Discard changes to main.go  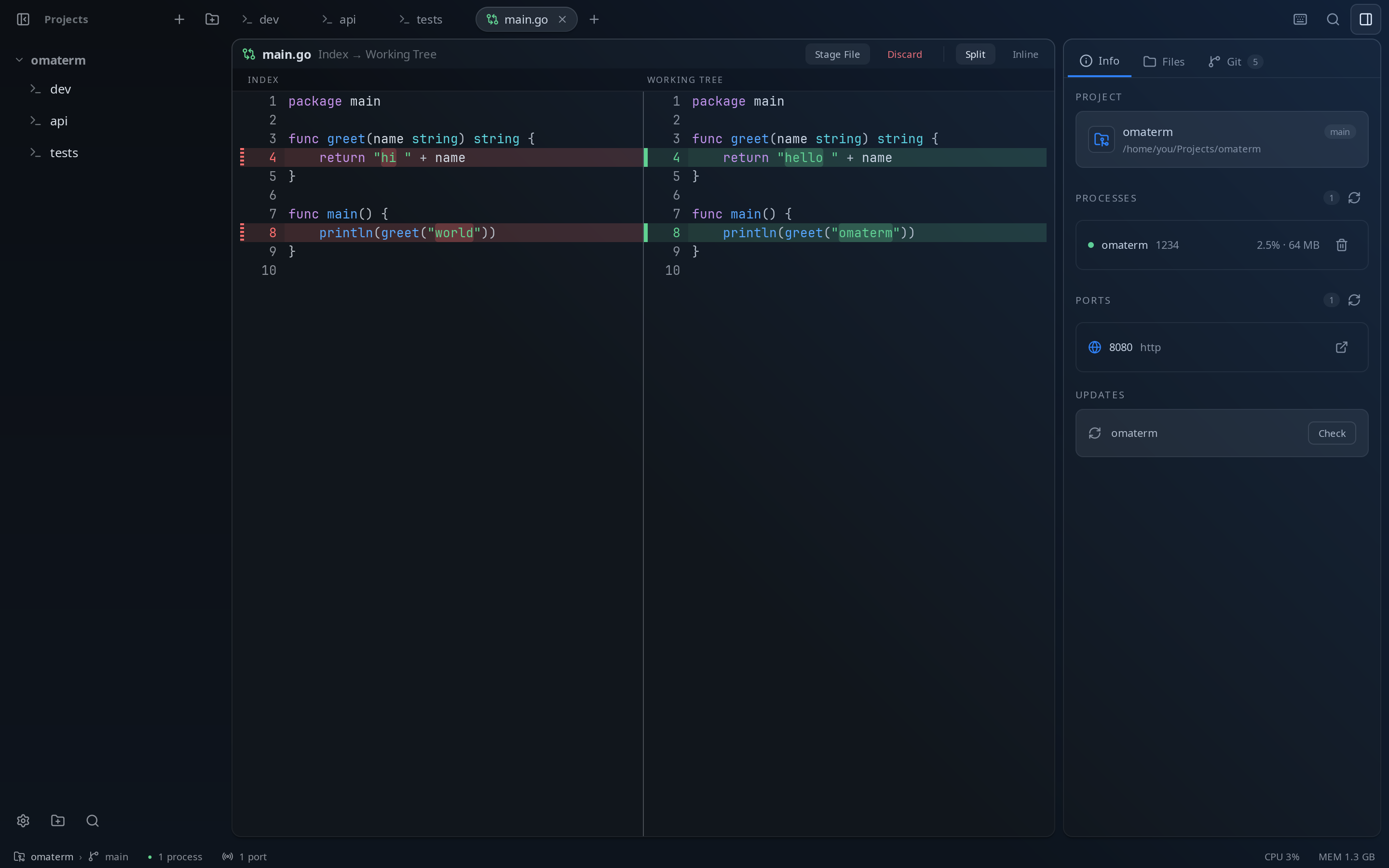tap(905, 54)
